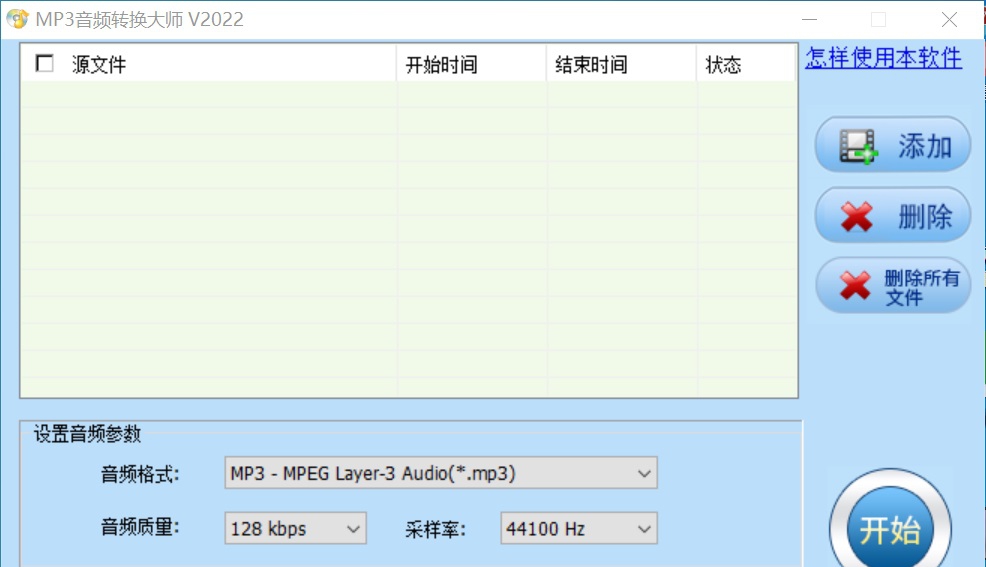Click the 删除所有文件 button label

(x=922, y=287)
